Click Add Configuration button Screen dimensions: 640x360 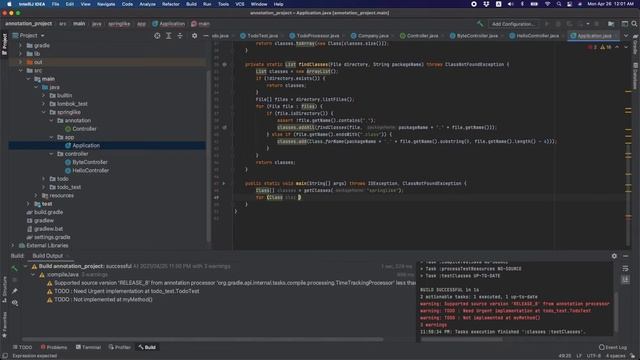(x=513, y=24)
